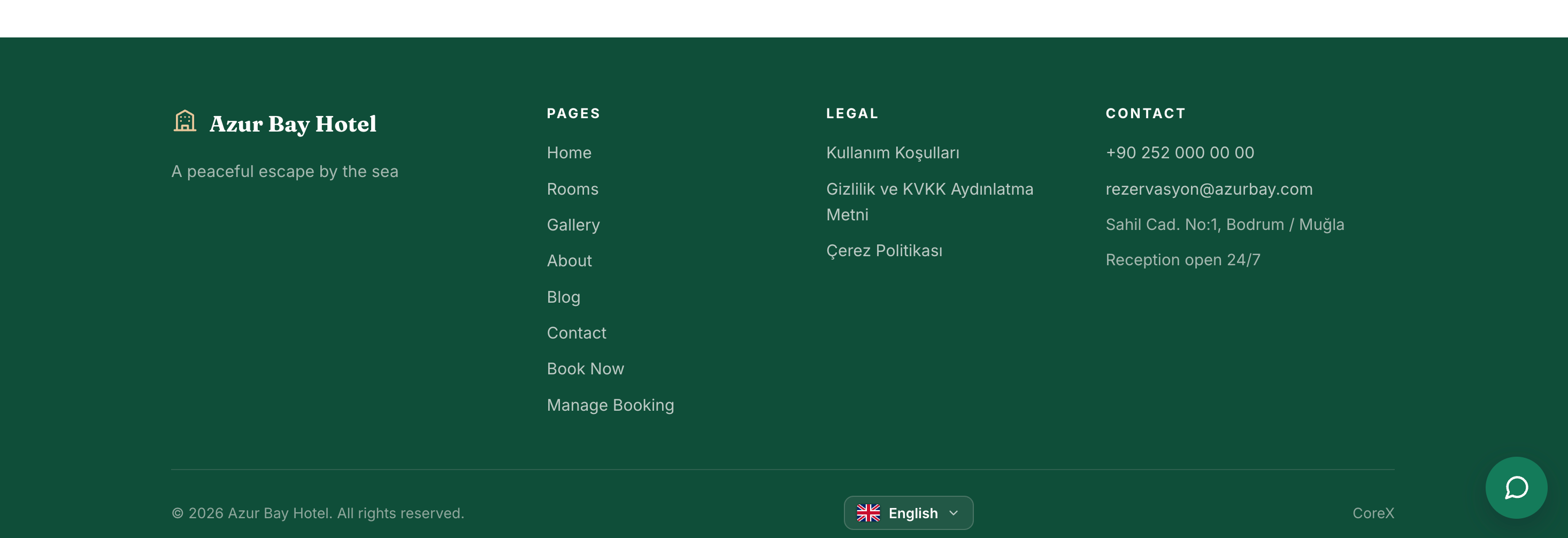Email rezervasyon@azurbay.com

(1209, 189)
